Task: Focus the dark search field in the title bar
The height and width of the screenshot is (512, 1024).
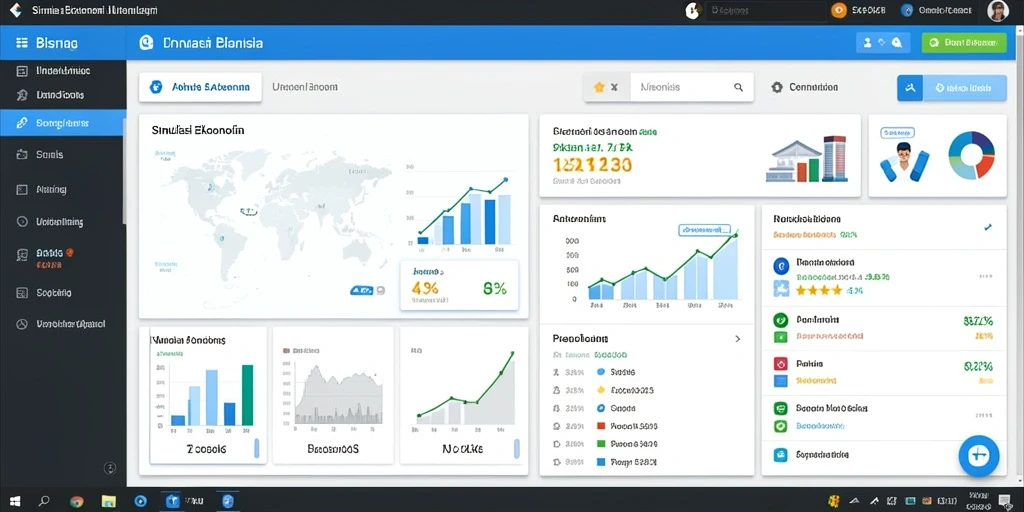Action: 765,10
